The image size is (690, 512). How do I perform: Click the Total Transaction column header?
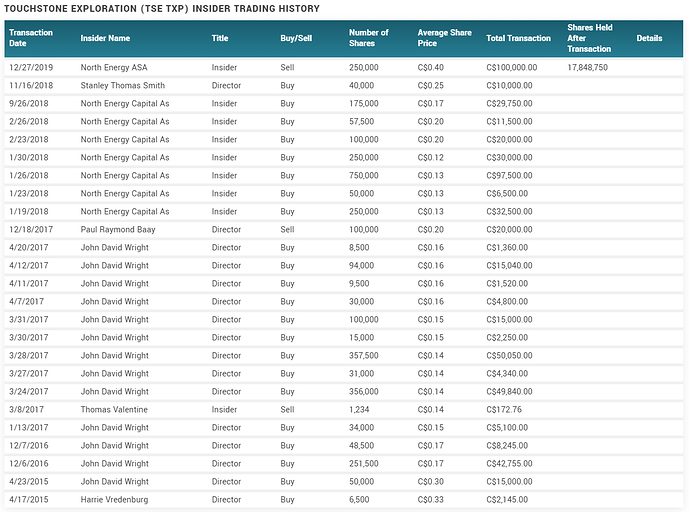(x=518, y=38)
